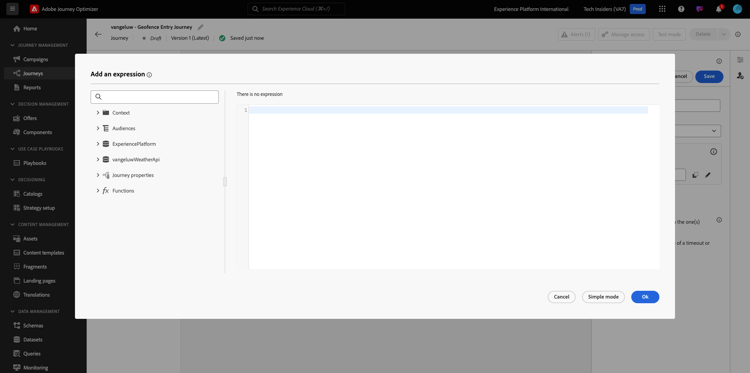Click the Home icon in sidebar
750x373 pixels.
click(17, 29)
